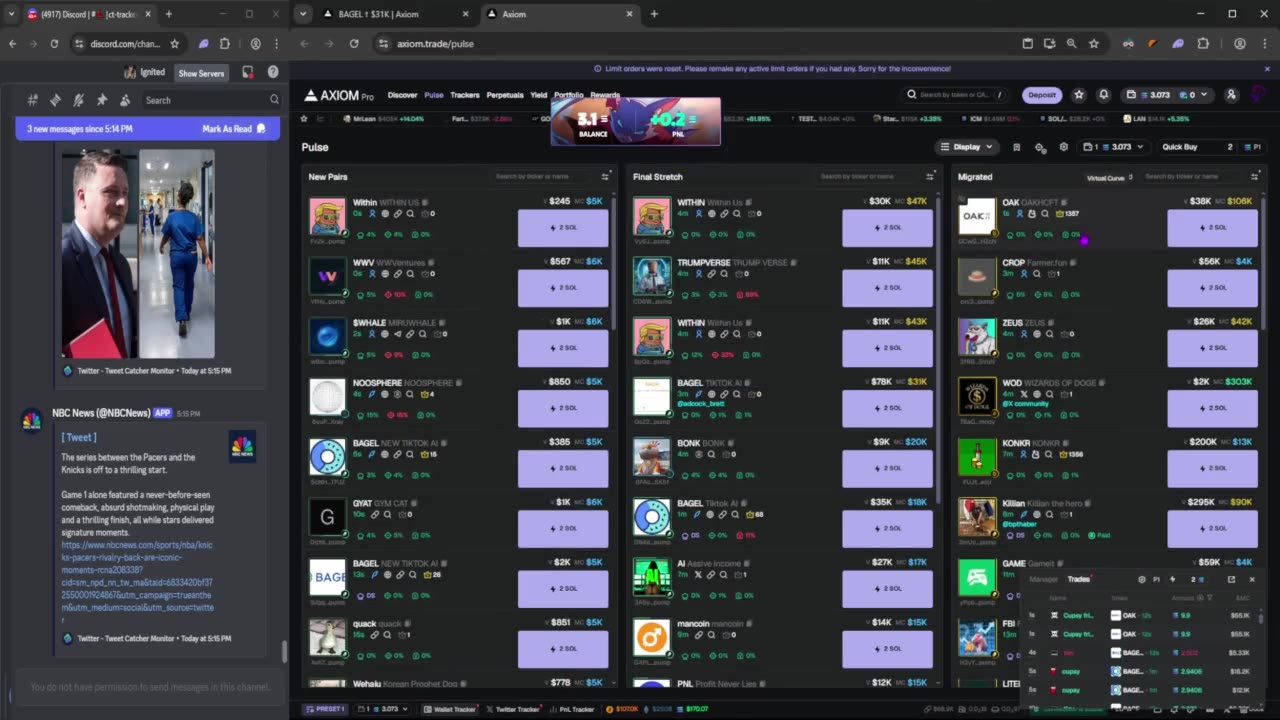Buy 2 SOL of WWV WWVentures
The width and height of the screenshot is (1280, 720).
pyautogui.click(x=563, y=288)
